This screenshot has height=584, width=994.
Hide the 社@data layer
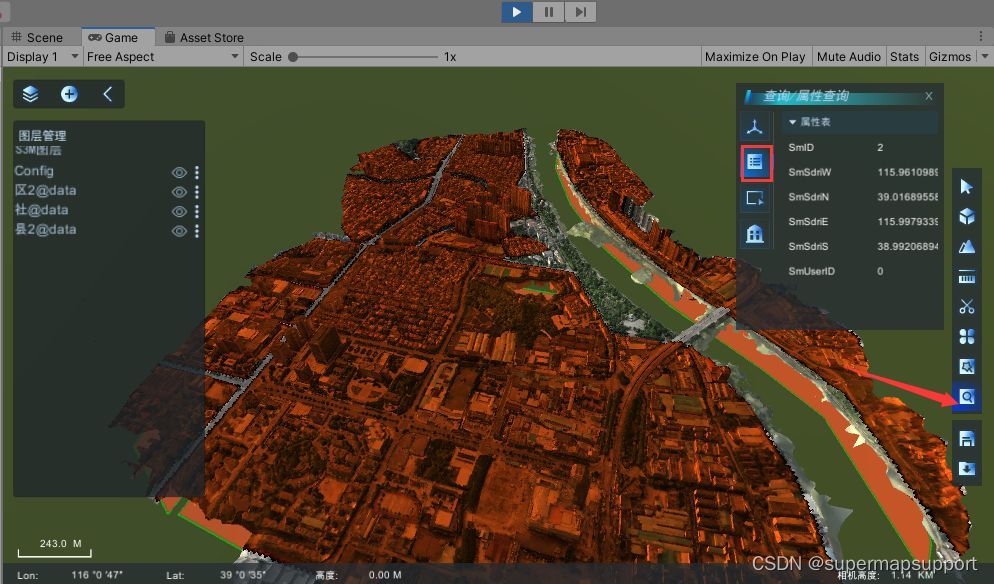[x=179, y=211]
